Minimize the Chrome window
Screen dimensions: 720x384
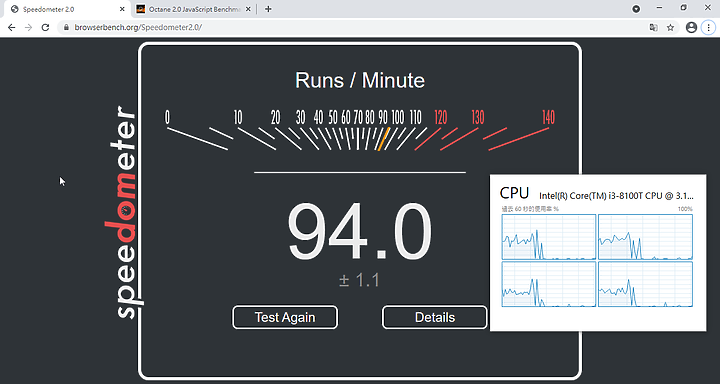659,8
